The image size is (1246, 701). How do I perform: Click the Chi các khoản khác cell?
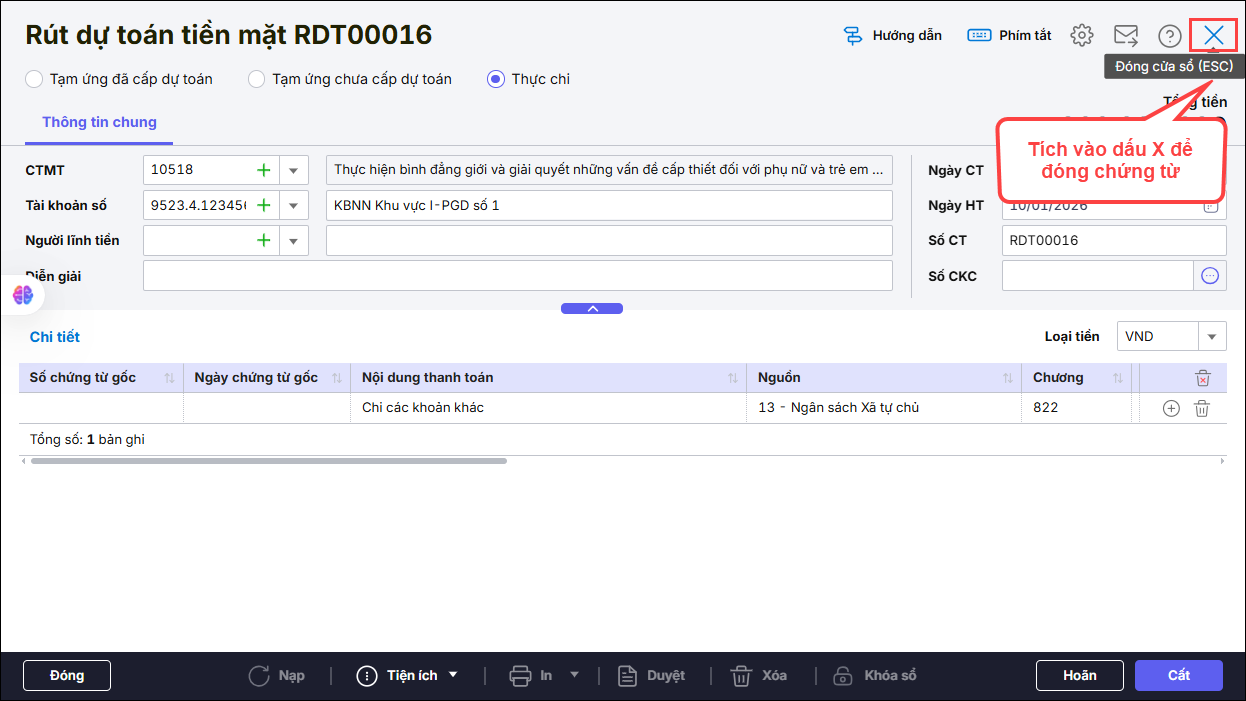[x=548, y=408]
